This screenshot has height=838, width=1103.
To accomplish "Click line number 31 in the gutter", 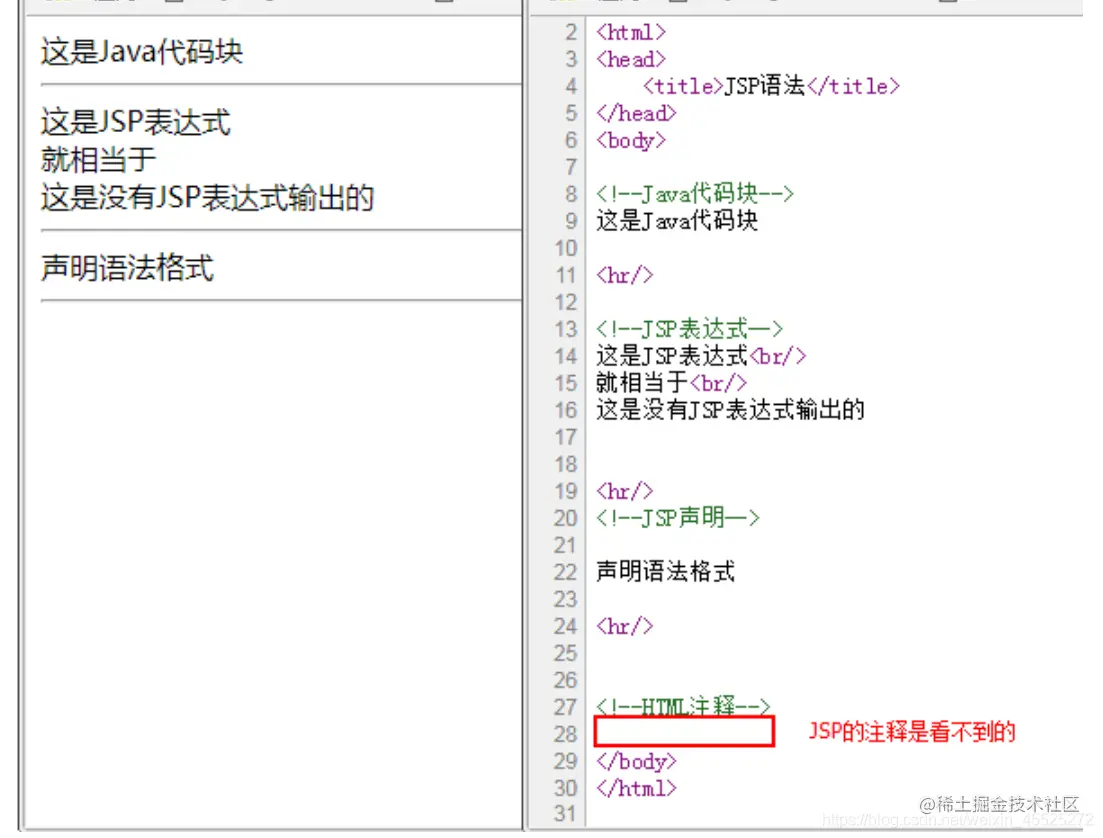I will pyautogui.click(x=566, y=814).
